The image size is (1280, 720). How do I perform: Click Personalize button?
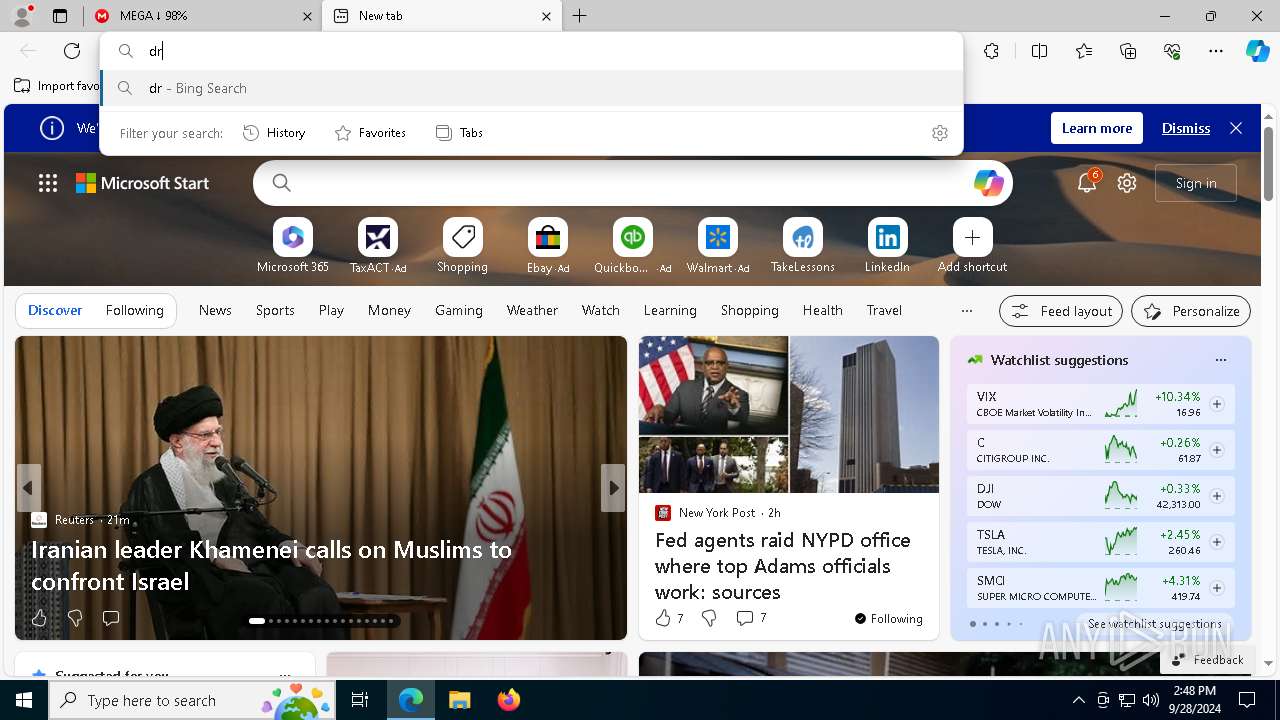click(1191, 311)
